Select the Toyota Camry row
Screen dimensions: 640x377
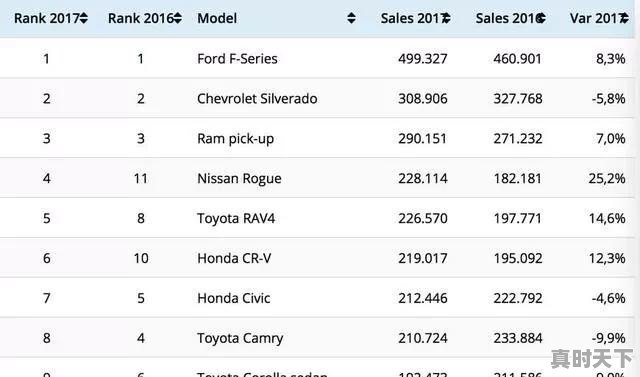click(x=317, y=338)
